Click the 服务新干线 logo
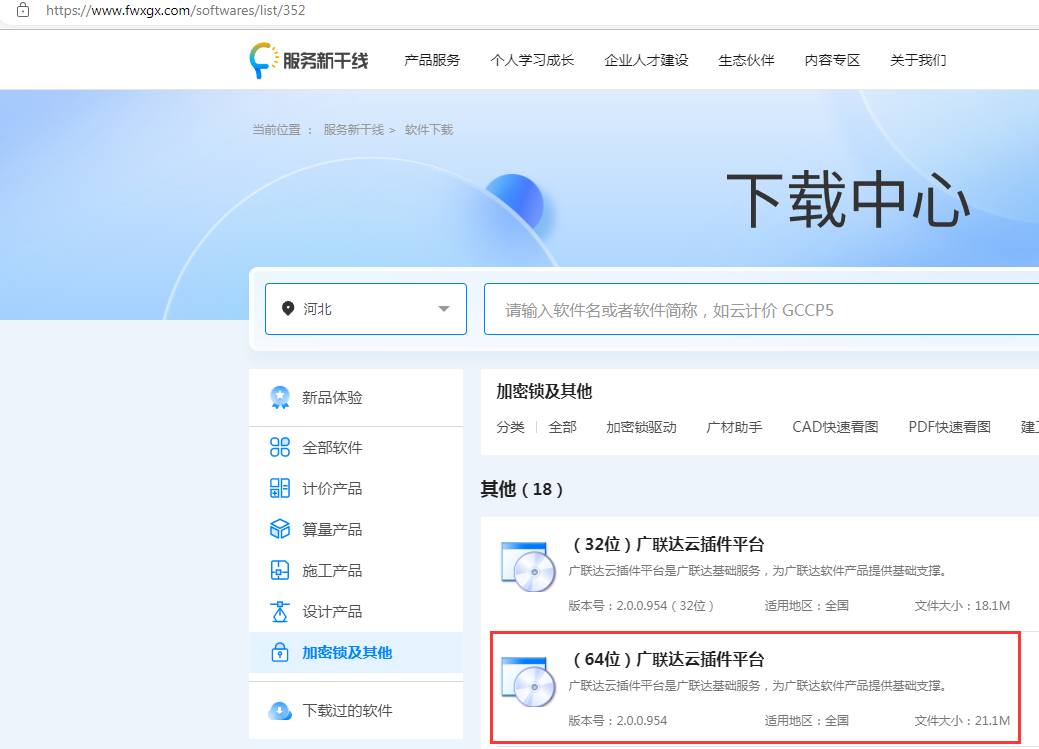Viewport: 1039px width, 749px height. [x=309, y=60]
